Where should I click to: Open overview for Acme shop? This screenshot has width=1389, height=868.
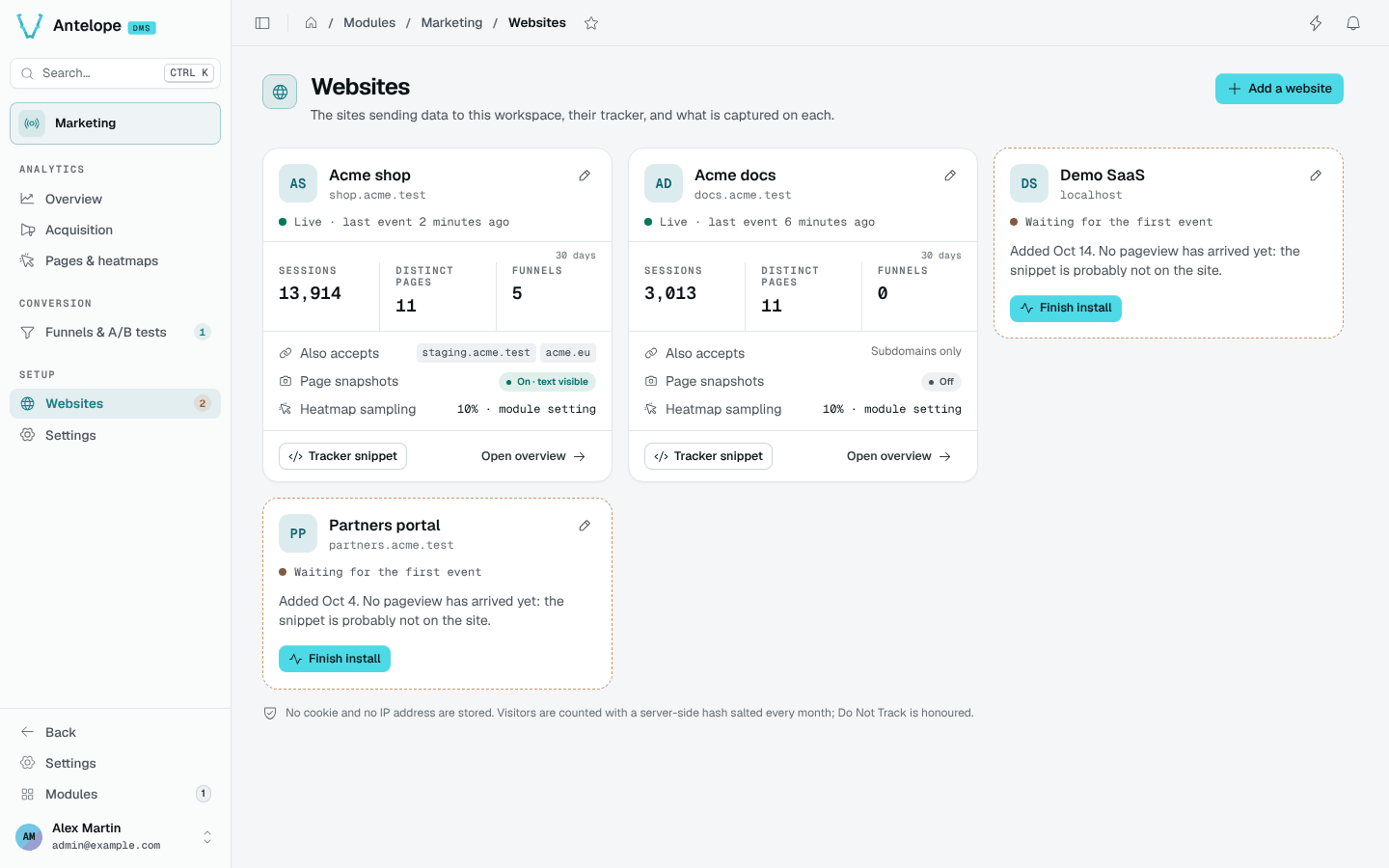coord(533,456)
